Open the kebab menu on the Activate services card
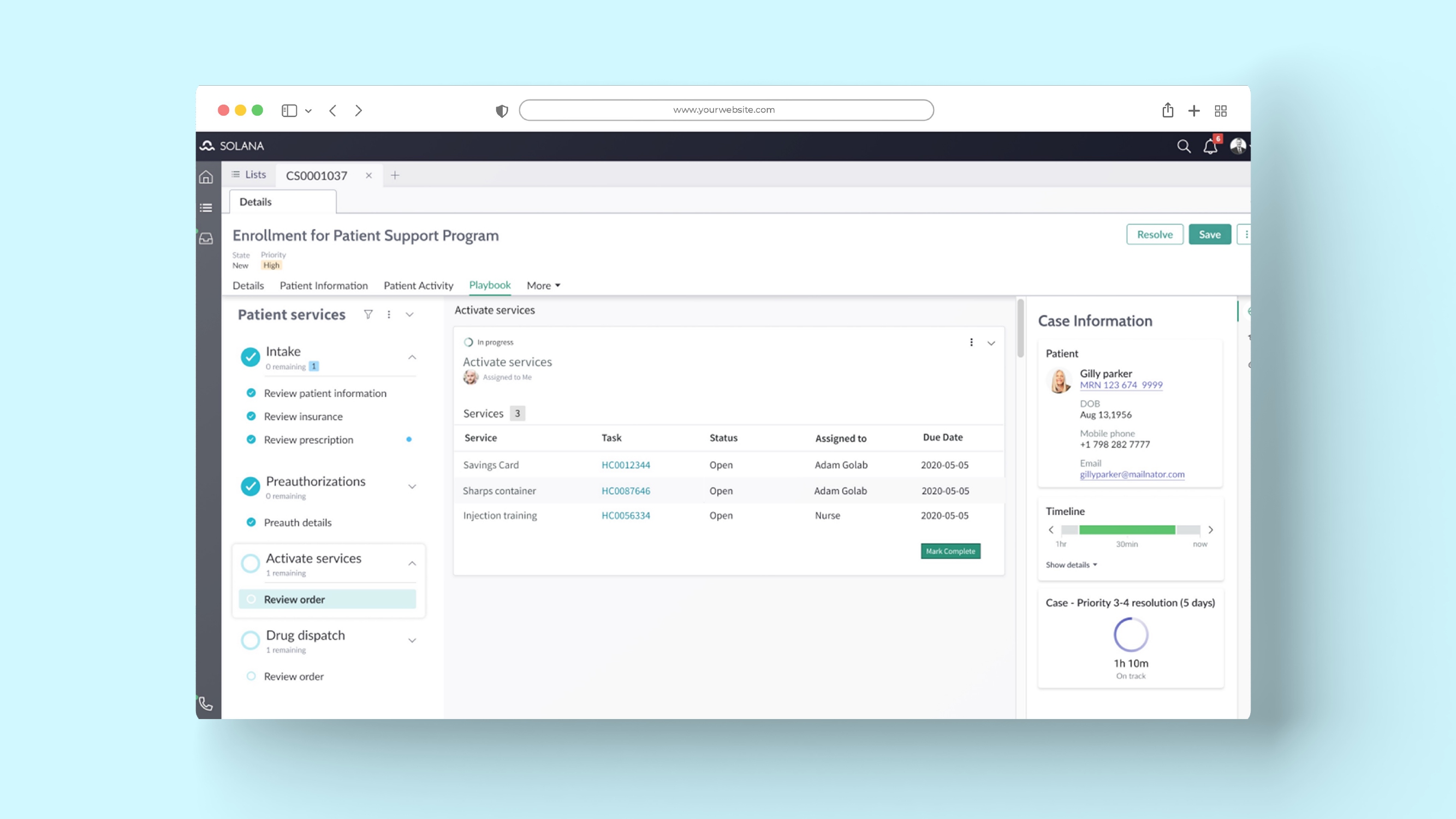Image resolution: width=1456 pixels, height=819 pixels. point(972,342)
